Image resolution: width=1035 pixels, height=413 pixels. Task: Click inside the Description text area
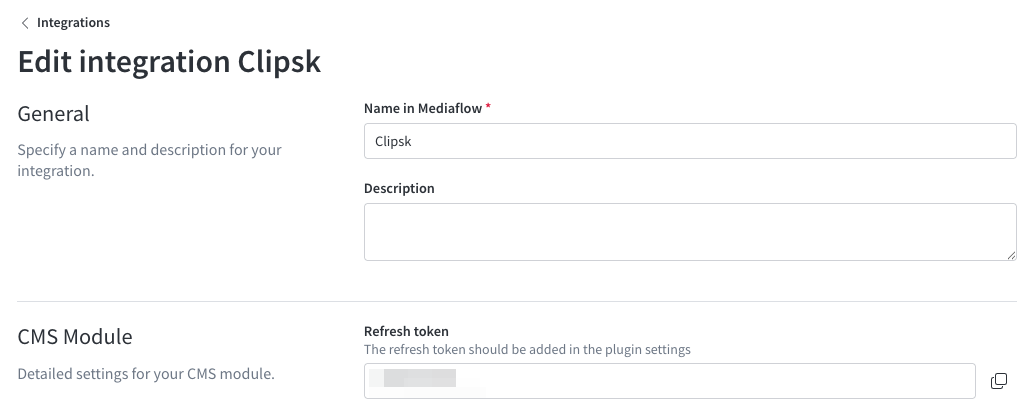click(690, 232)
